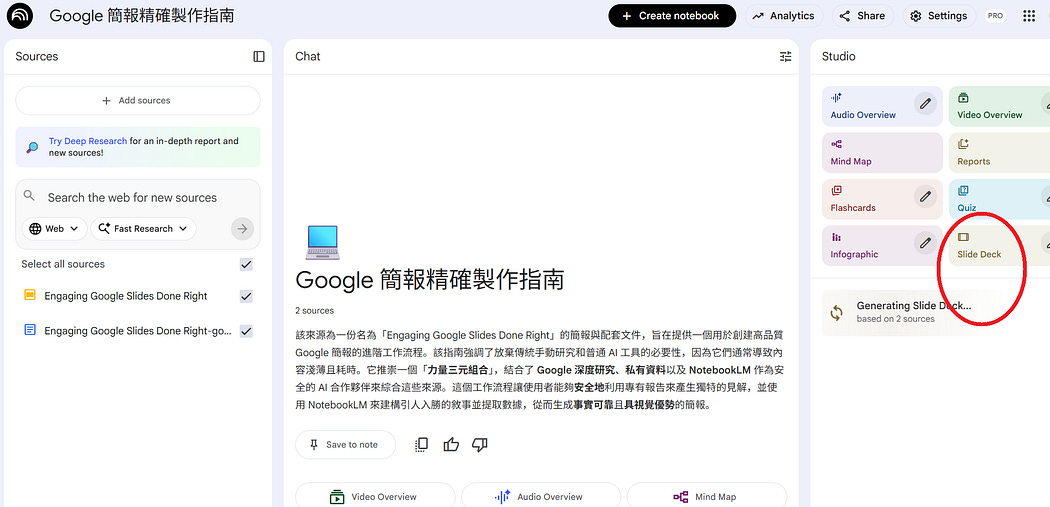Screen dimensions: 1050x507
Task: Click the Studio panel heading
Action: click(x=838, y=56)
